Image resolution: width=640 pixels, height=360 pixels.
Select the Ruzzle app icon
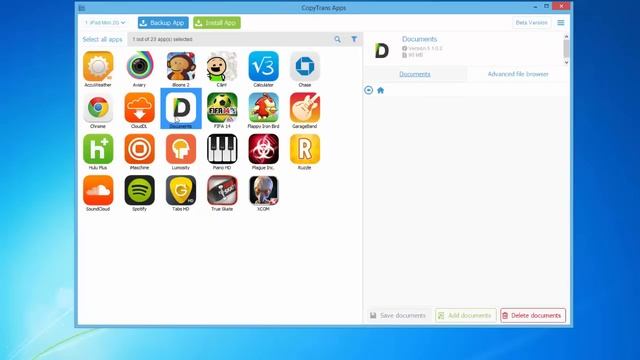[305, 149]
